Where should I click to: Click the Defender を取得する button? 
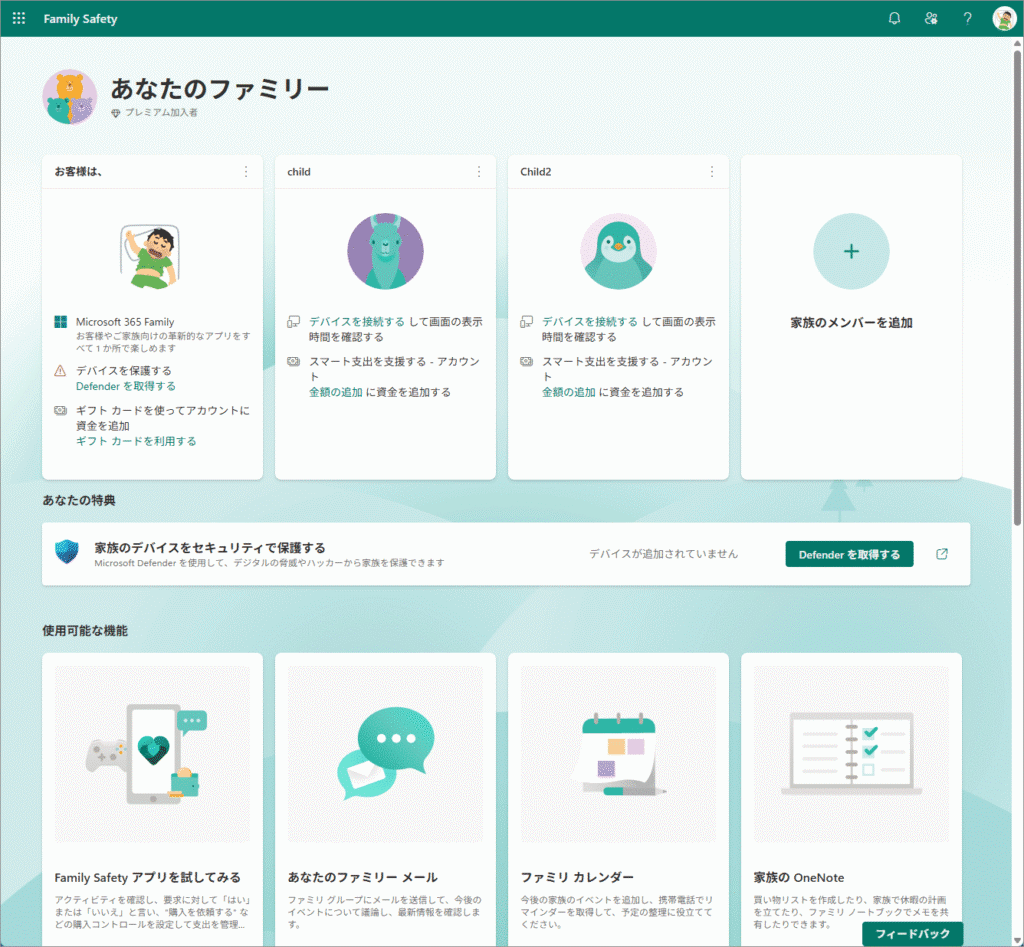tap(849, 554)
